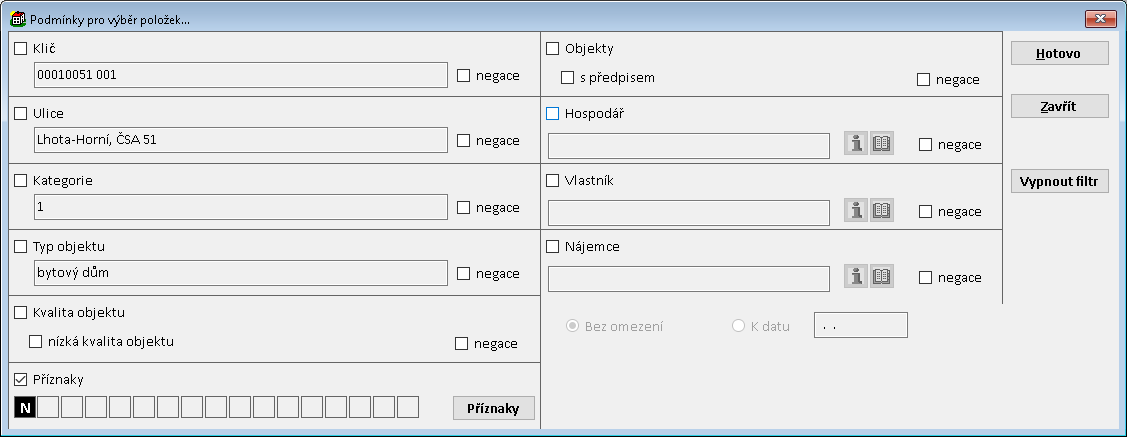Screen dimensions: 1127x437
Task: Select the 'K datu' radio button
Action: [739, 325]
